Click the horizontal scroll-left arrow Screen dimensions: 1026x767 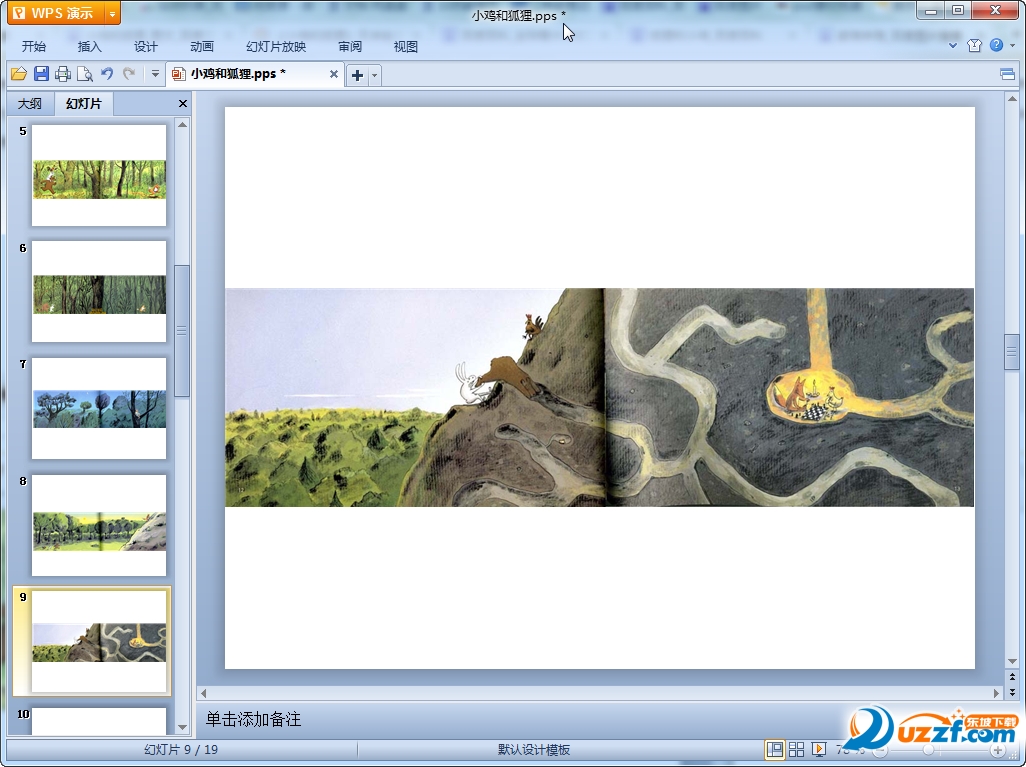click(203, 692)
